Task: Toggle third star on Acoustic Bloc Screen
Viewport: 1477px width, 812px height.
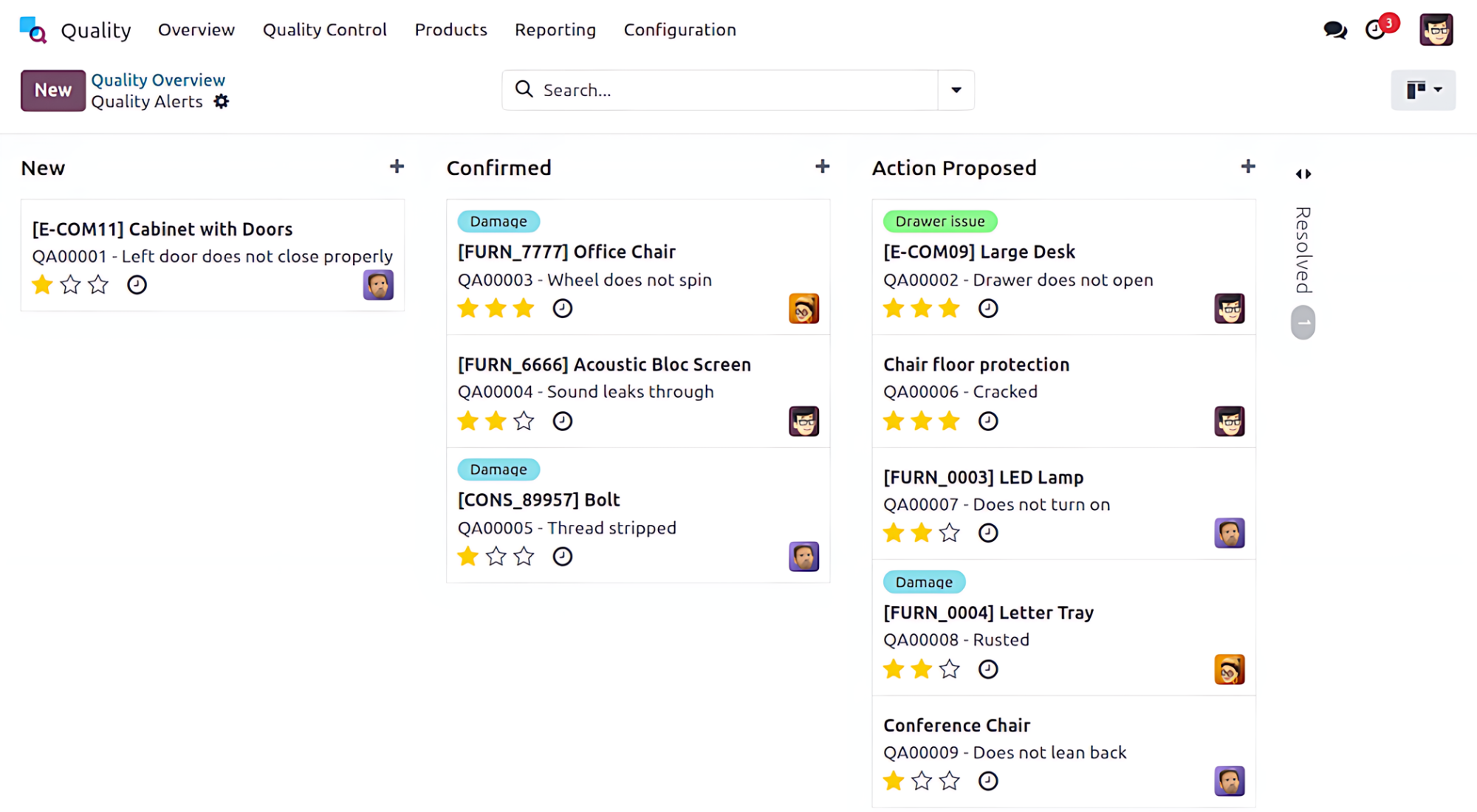Action: (524, 422)
